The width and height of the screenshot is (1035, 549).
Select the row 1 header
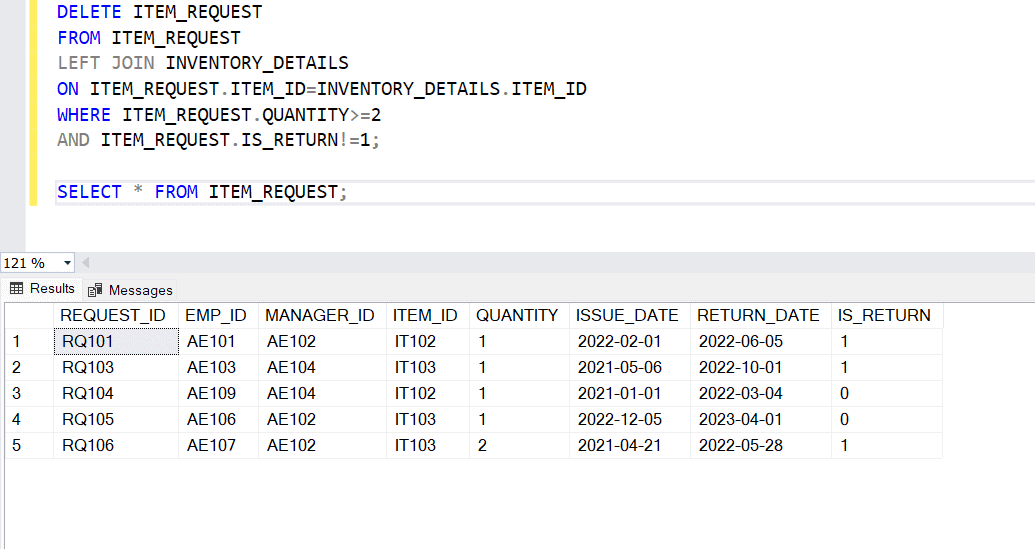(x=29, y=341)
